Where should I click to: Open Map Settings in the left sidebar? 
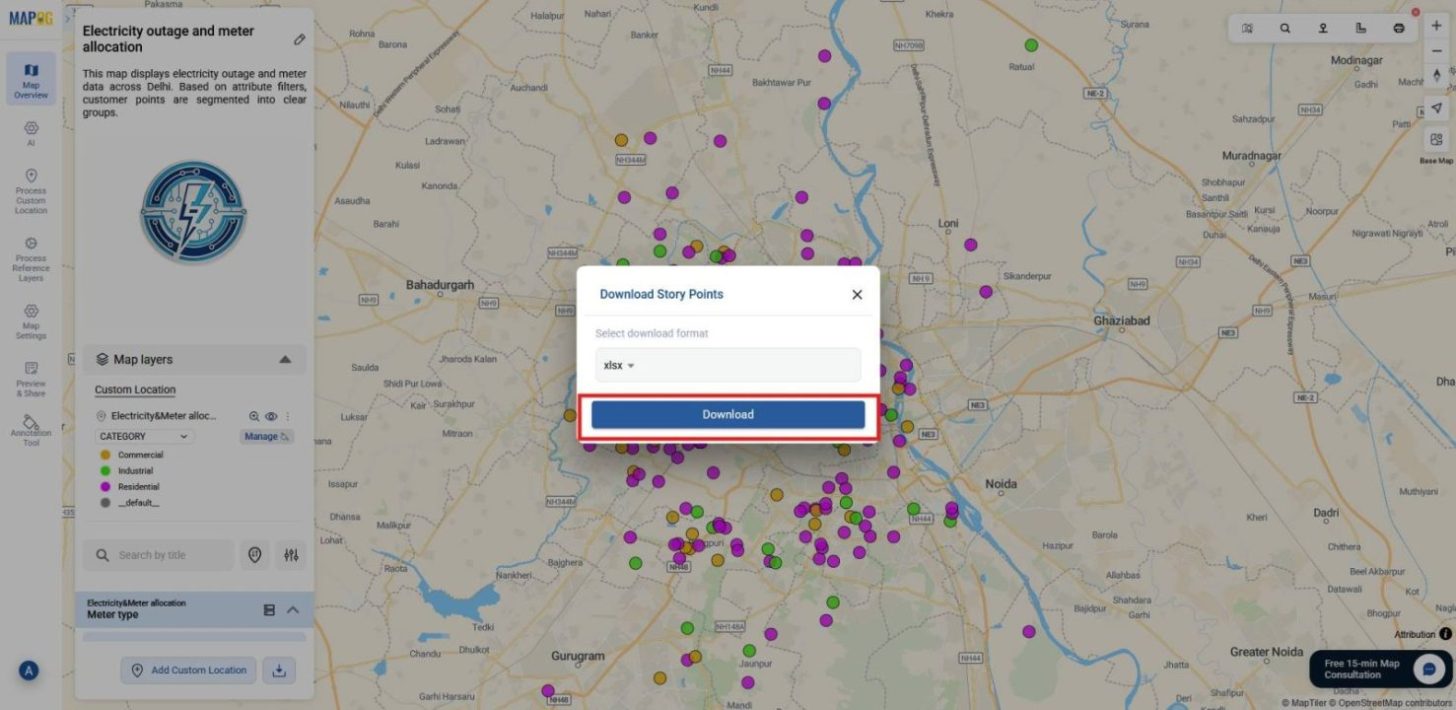(30, 322)
